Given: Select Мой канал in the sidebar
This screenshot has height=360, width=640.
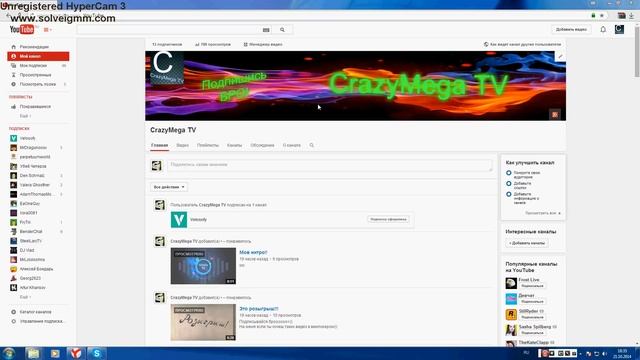Looking at the screenshot, I should coord(38,56).
